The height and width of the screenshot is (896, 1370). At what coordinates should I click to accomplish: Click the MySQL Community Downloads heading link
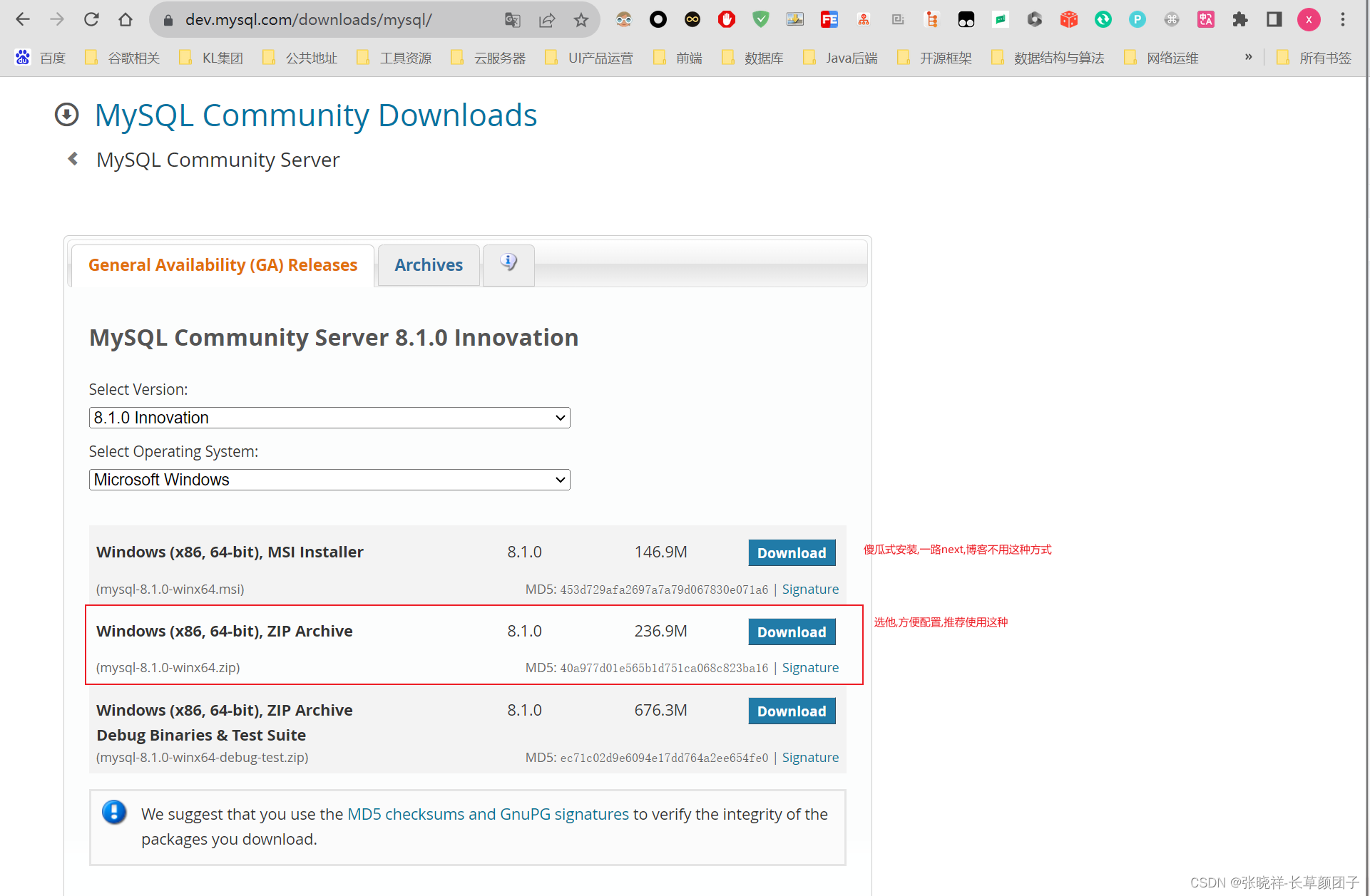pos(316,115)
